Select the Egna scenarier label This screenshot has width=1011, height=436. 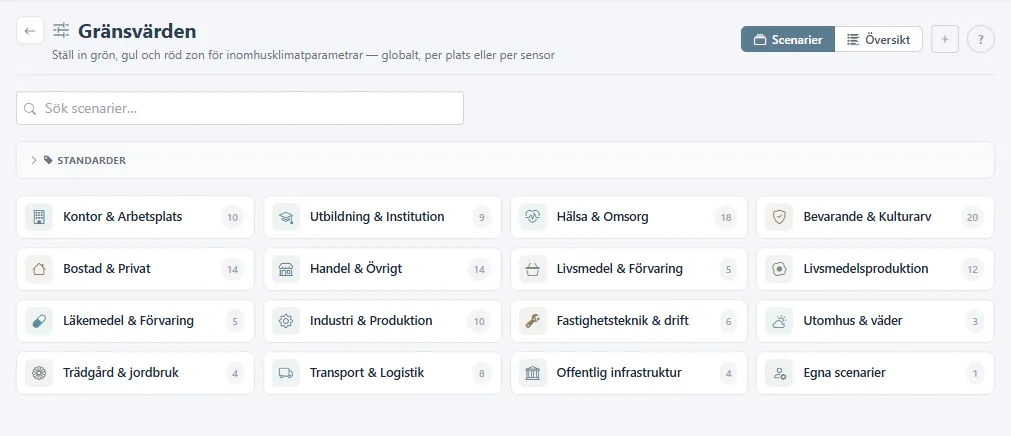[x=845, y=373]
